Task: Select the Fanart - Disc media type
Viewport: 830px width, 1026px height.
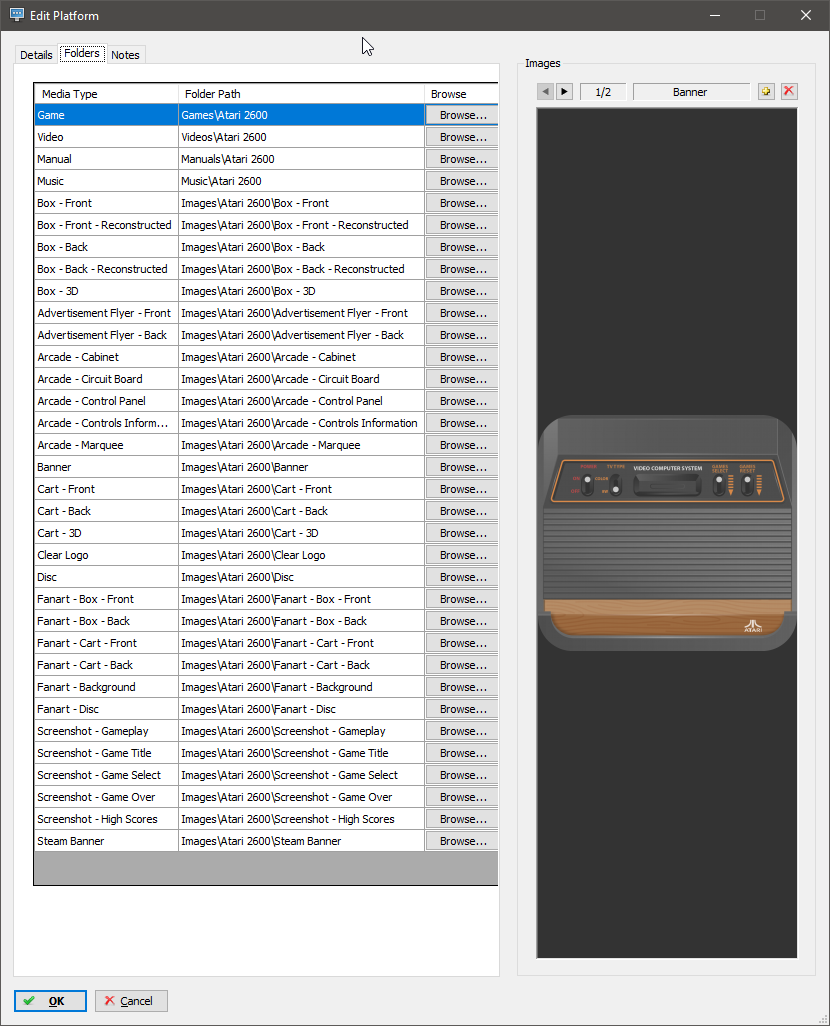Action: (106, 709)
